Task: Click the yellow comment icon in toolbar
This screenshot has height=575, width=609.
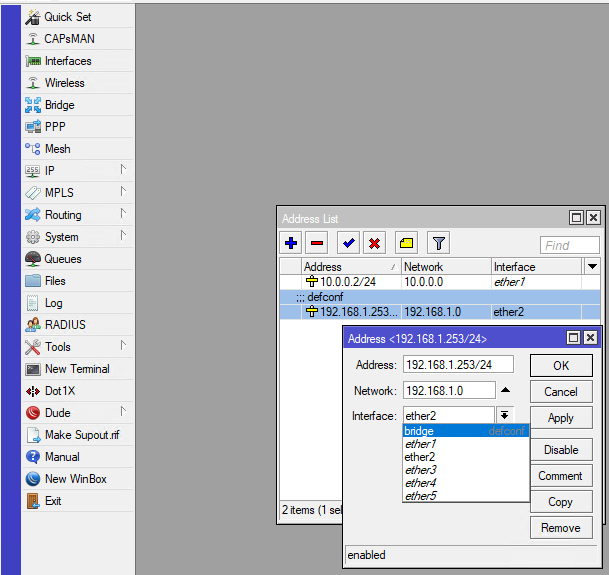Action: 406,243
